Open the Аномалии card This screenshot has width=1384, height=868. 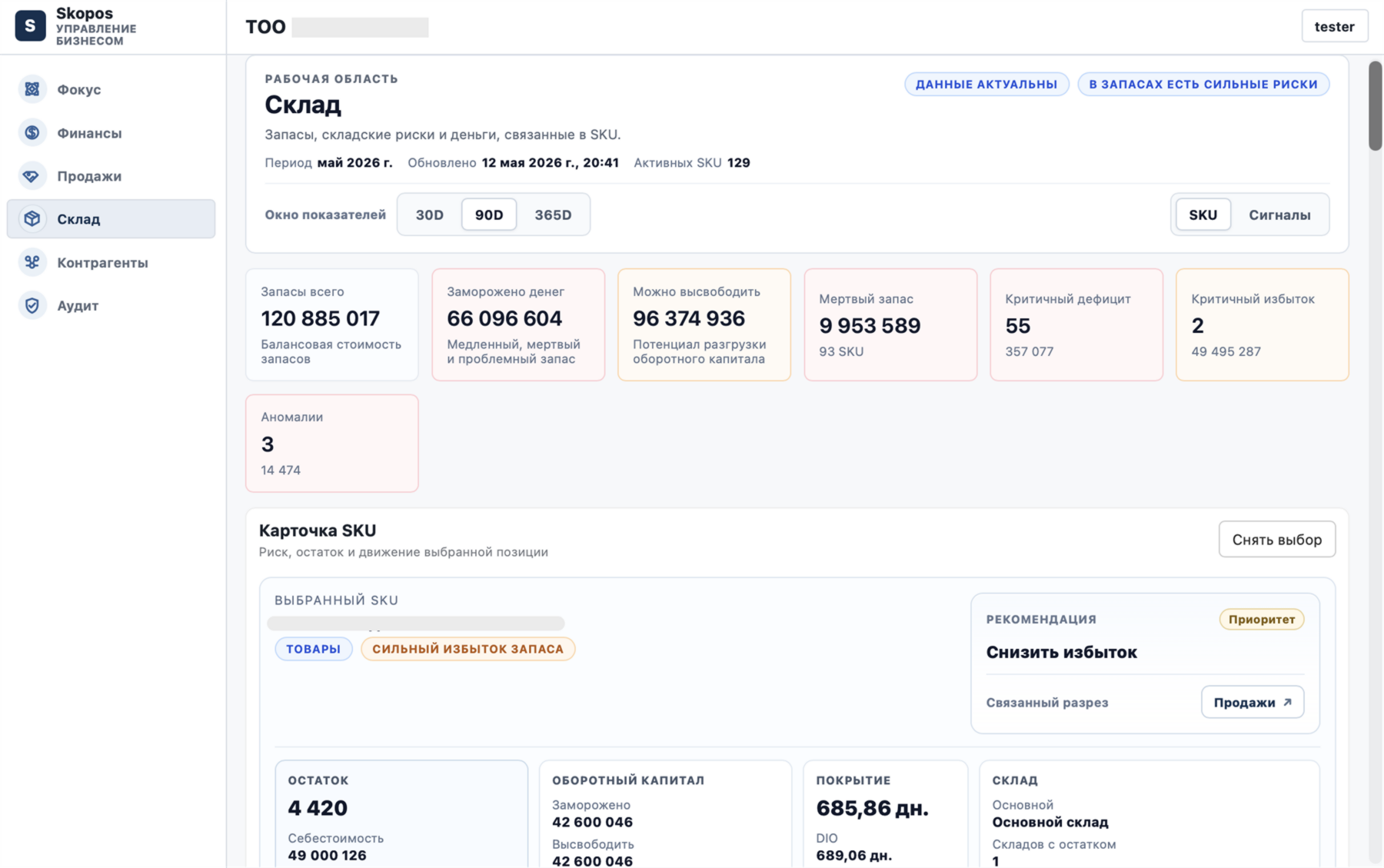332,444
